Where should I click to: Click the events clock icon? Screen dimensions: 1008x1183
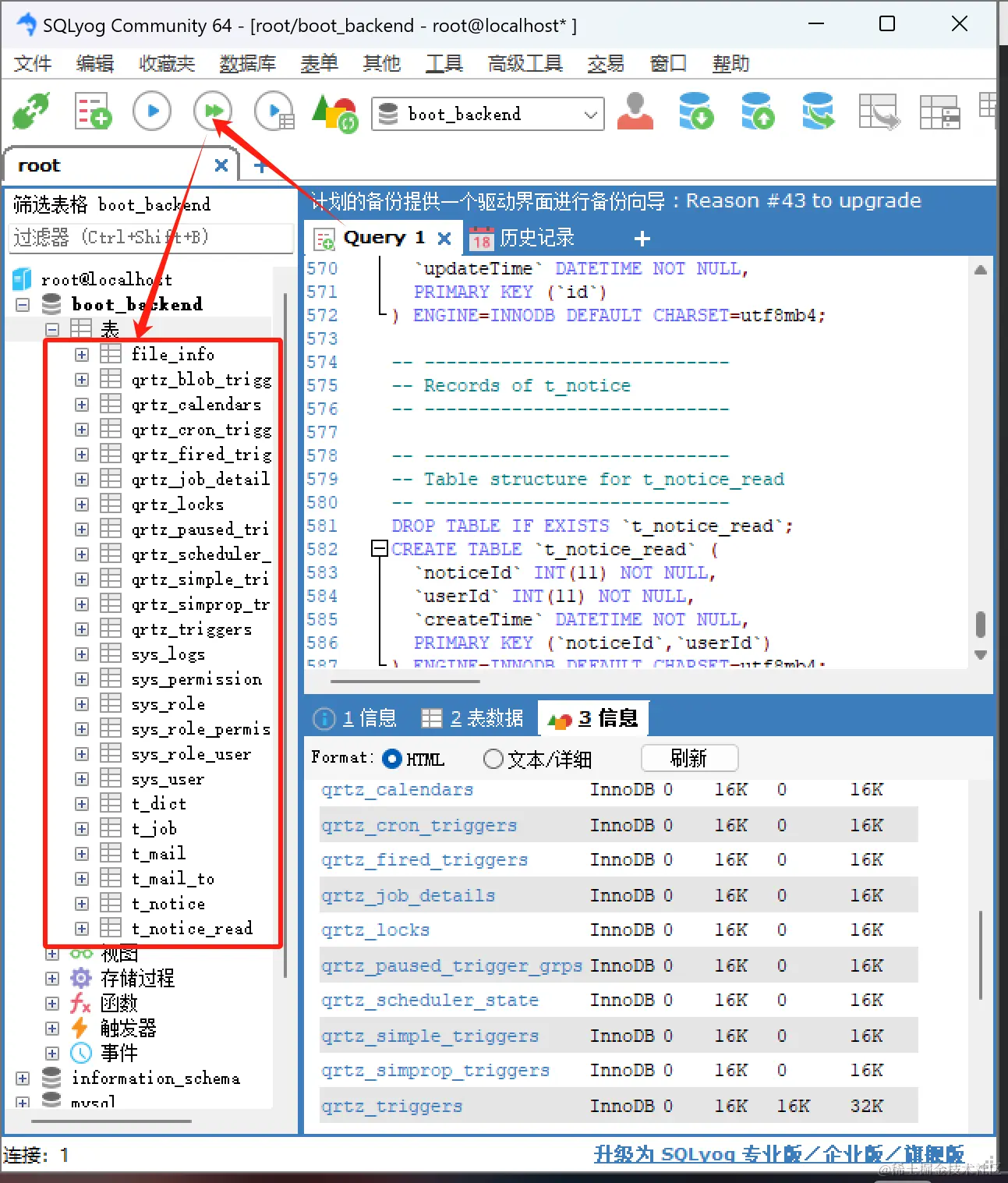(81, 1053)
